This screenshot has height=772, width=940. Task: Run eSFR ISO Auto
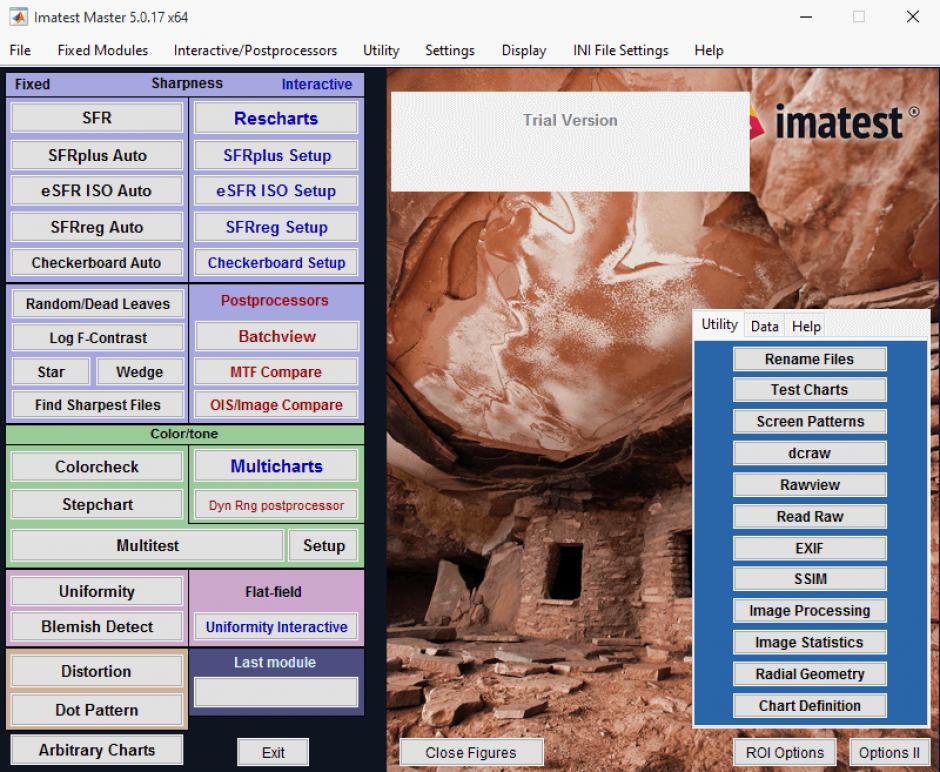coord(97,191)
